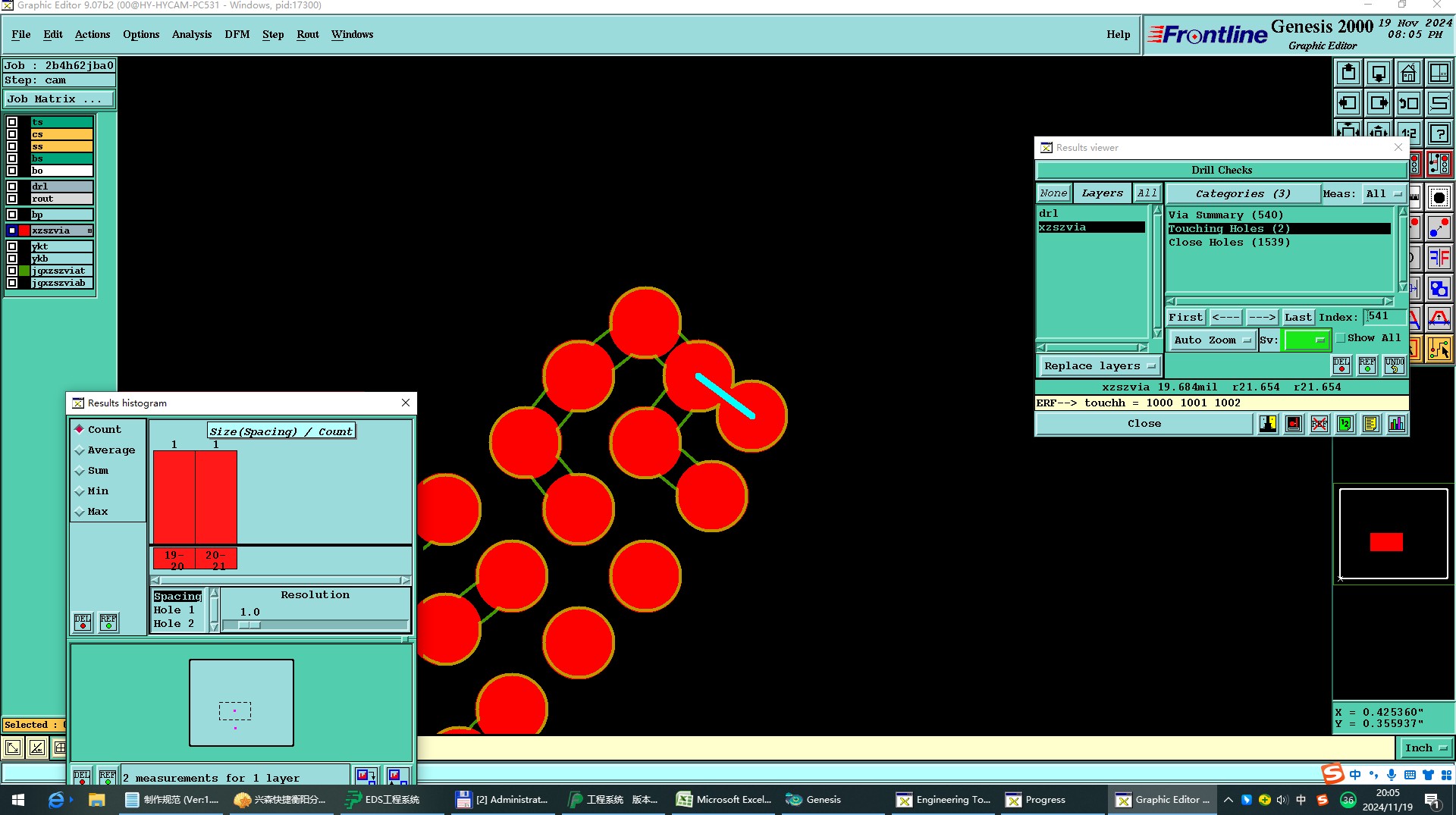
Task: Click the None layers button
Action: (1053, 194)
